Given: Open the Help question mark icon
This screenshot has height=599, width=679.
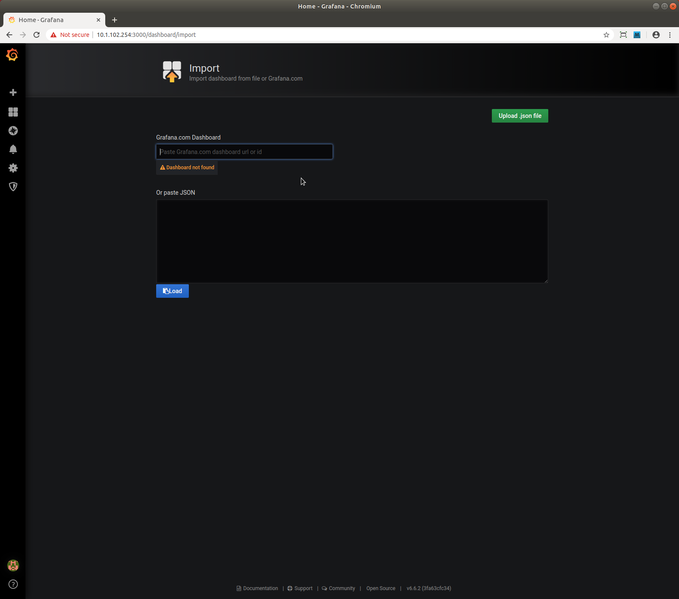Looking at the screenshot, I should 13,584.
